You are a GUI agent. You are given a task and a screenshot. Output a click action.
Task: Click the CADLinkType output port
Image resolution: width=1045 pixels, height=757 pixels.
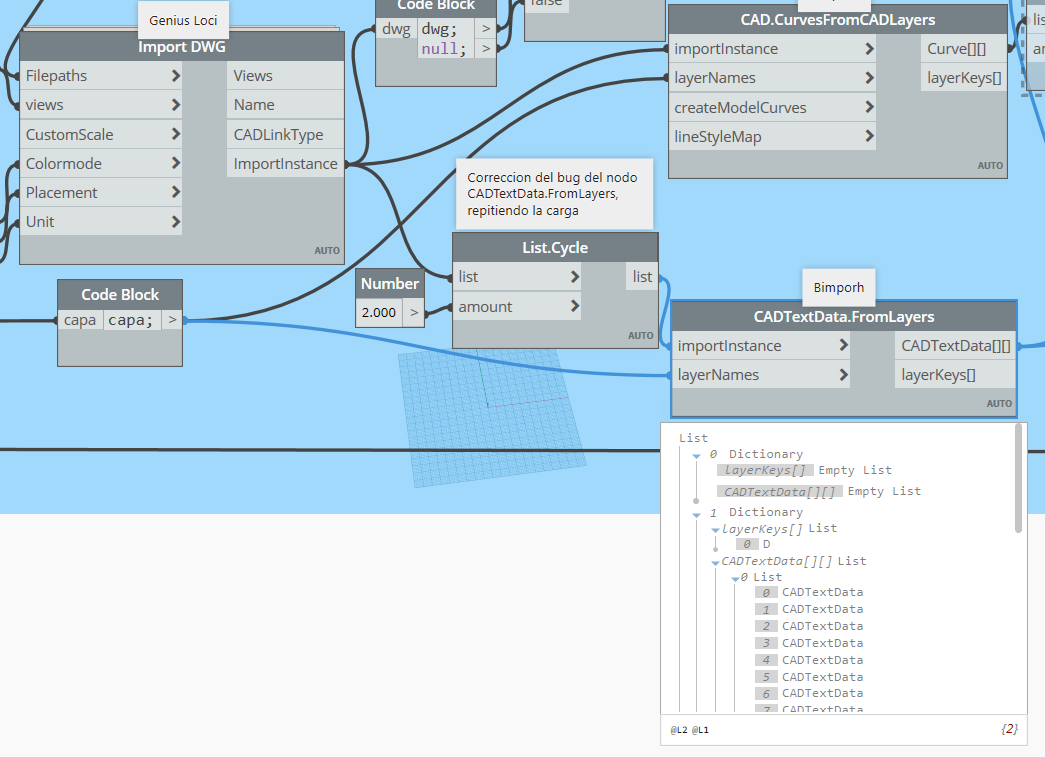coord(285,134)
